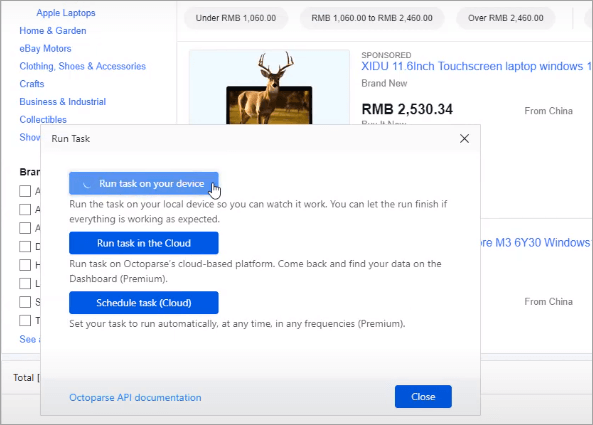Close the Run Task dialog with the X icon
This screenshot has width=593, height=425.
(x=464, y=138)
